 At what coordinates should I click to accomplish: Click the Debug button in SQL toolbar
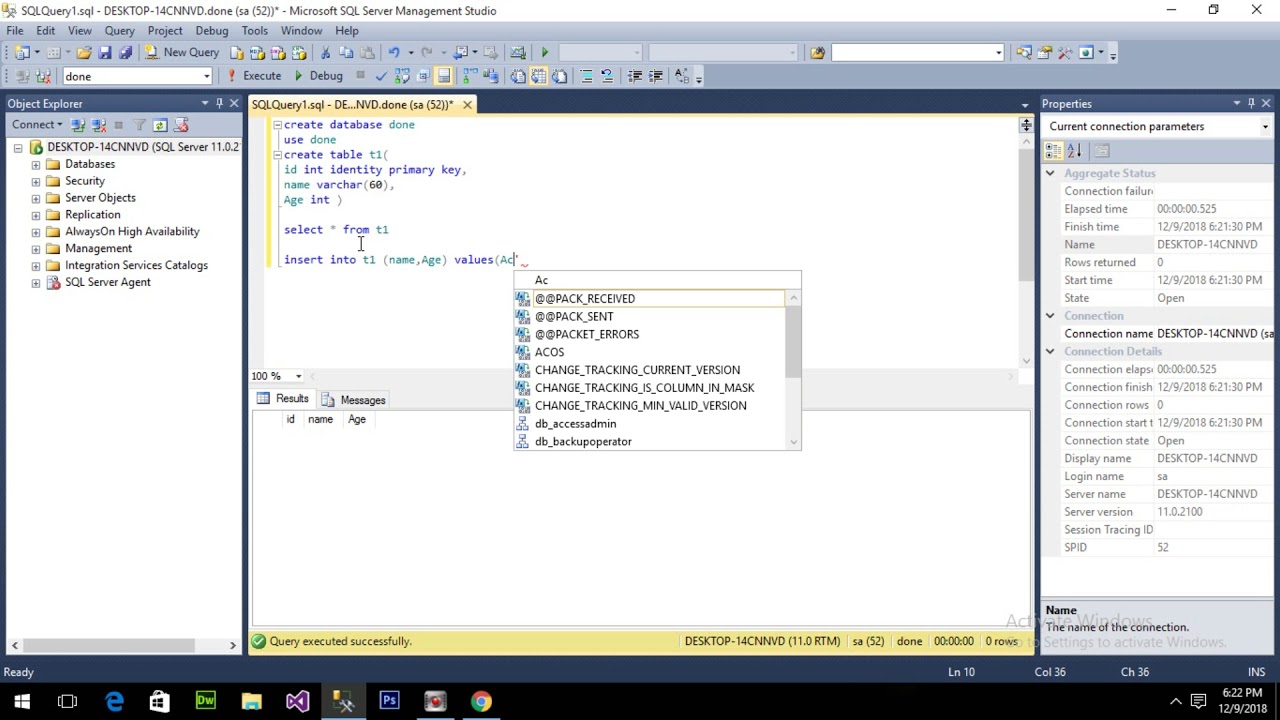pyautogui.click(x=318, y=76)
